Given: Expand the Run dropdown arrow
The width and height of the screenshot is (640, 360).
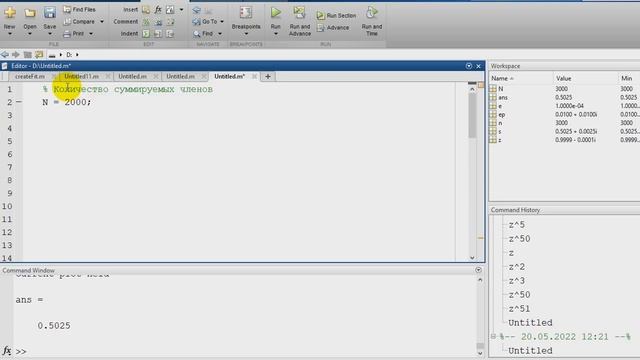Looking at the screenshot, I should pos(276,34).
